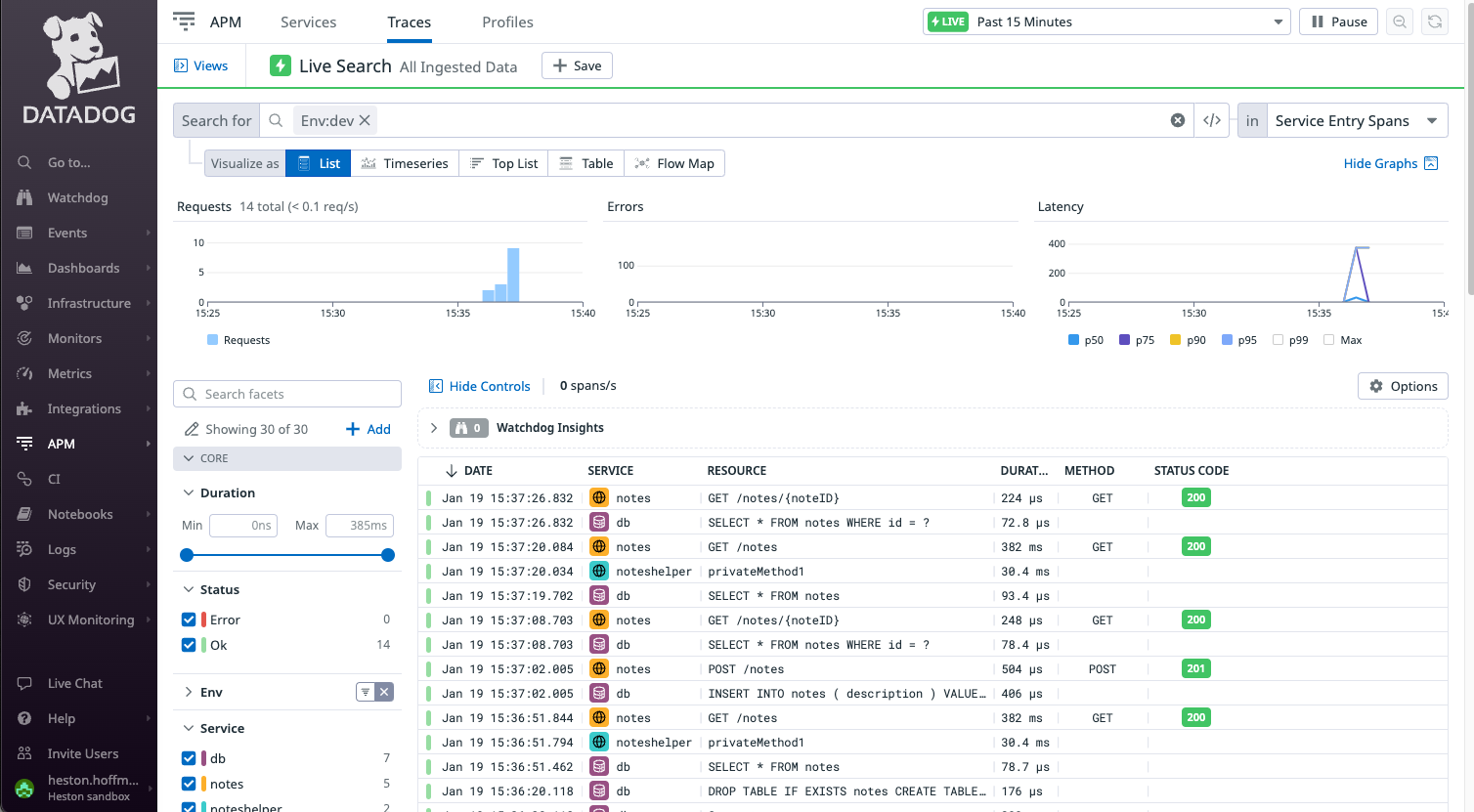1474x812 pixels.
Task: Open the Service Entry Spans dropdown
Action: tap(1356, 120)
